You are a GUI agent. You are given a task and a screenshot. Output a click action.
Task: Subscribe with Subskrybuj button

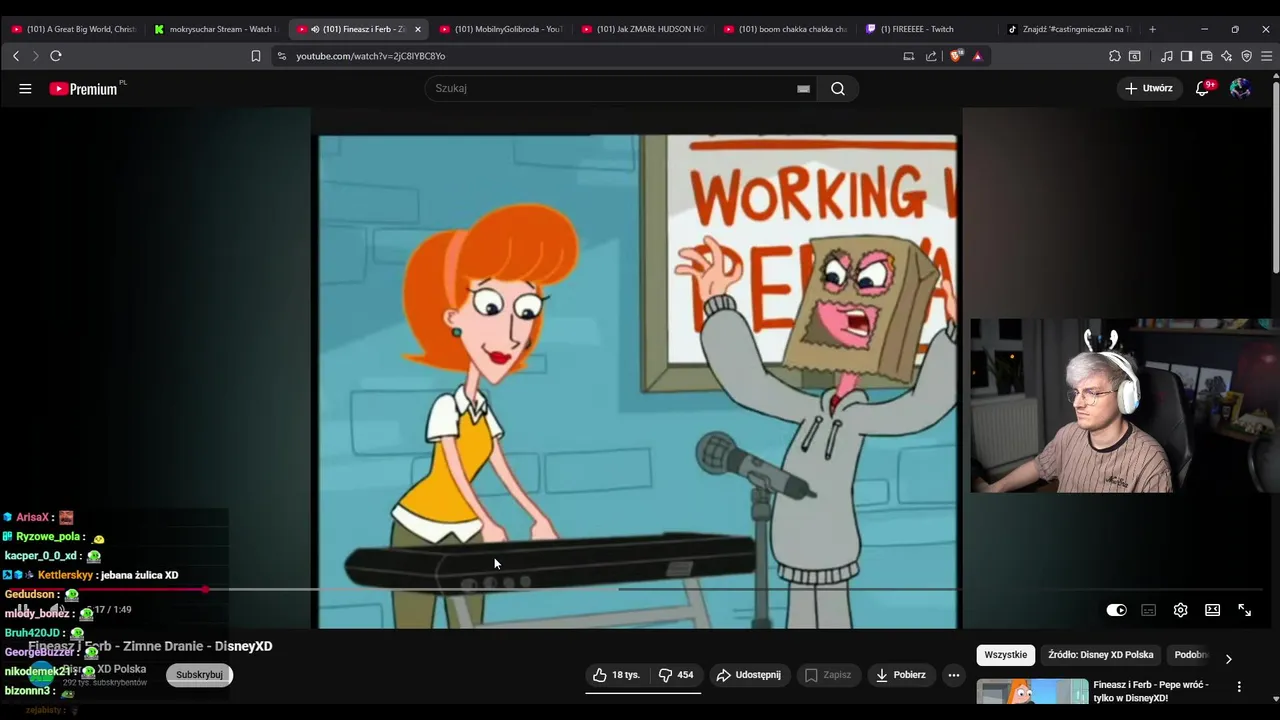pos(199,675)
